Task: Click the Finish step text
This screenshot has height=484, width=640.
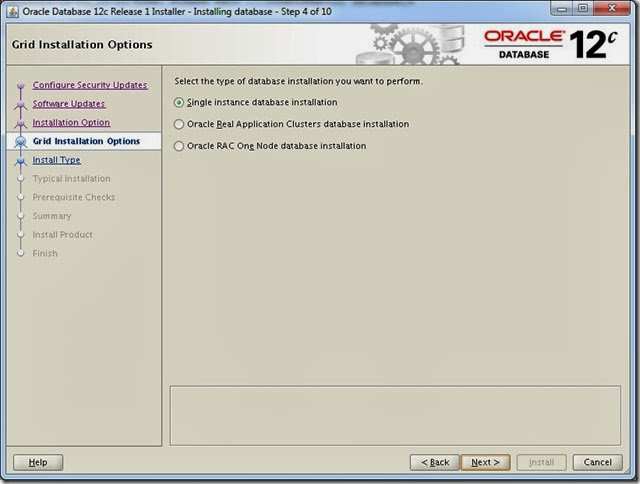Action: tap(45, 253)
